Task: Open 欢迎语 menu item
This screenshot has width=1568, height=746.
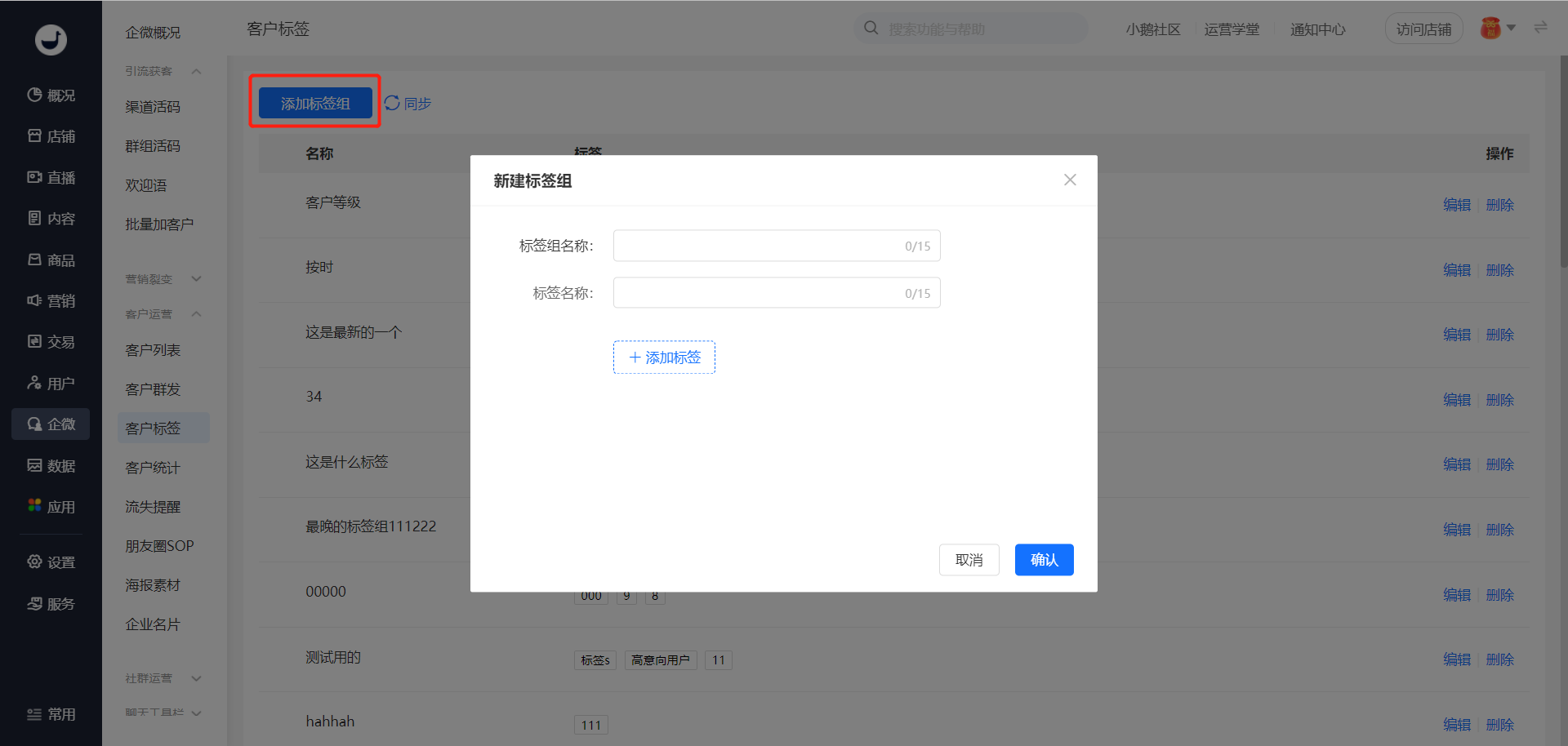Action: 145,185
